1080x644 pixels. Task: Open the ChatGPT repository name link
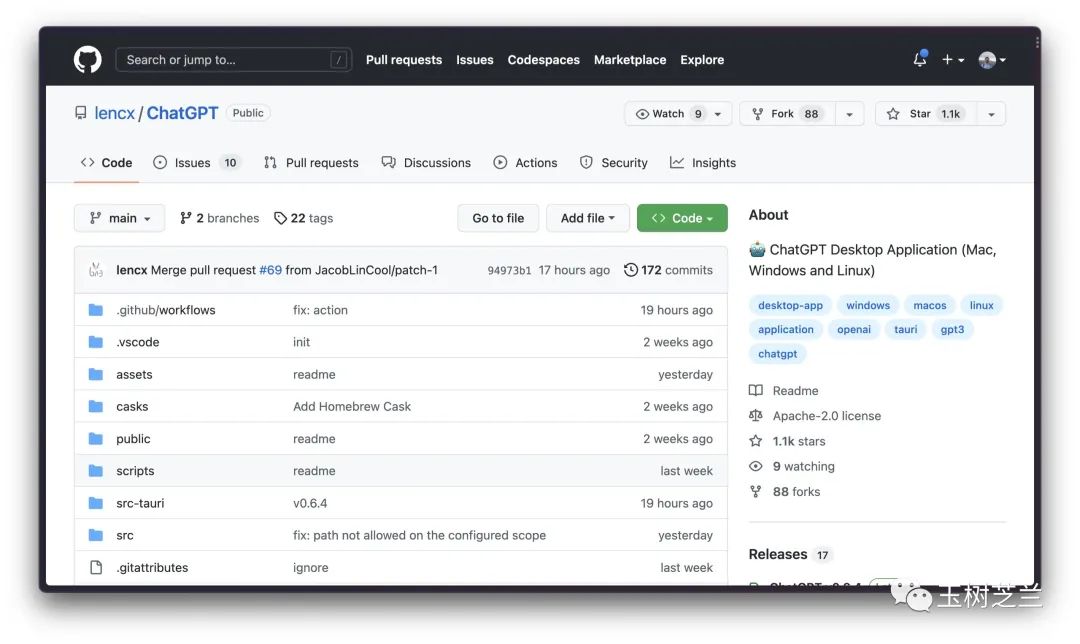tap(182, 113)
